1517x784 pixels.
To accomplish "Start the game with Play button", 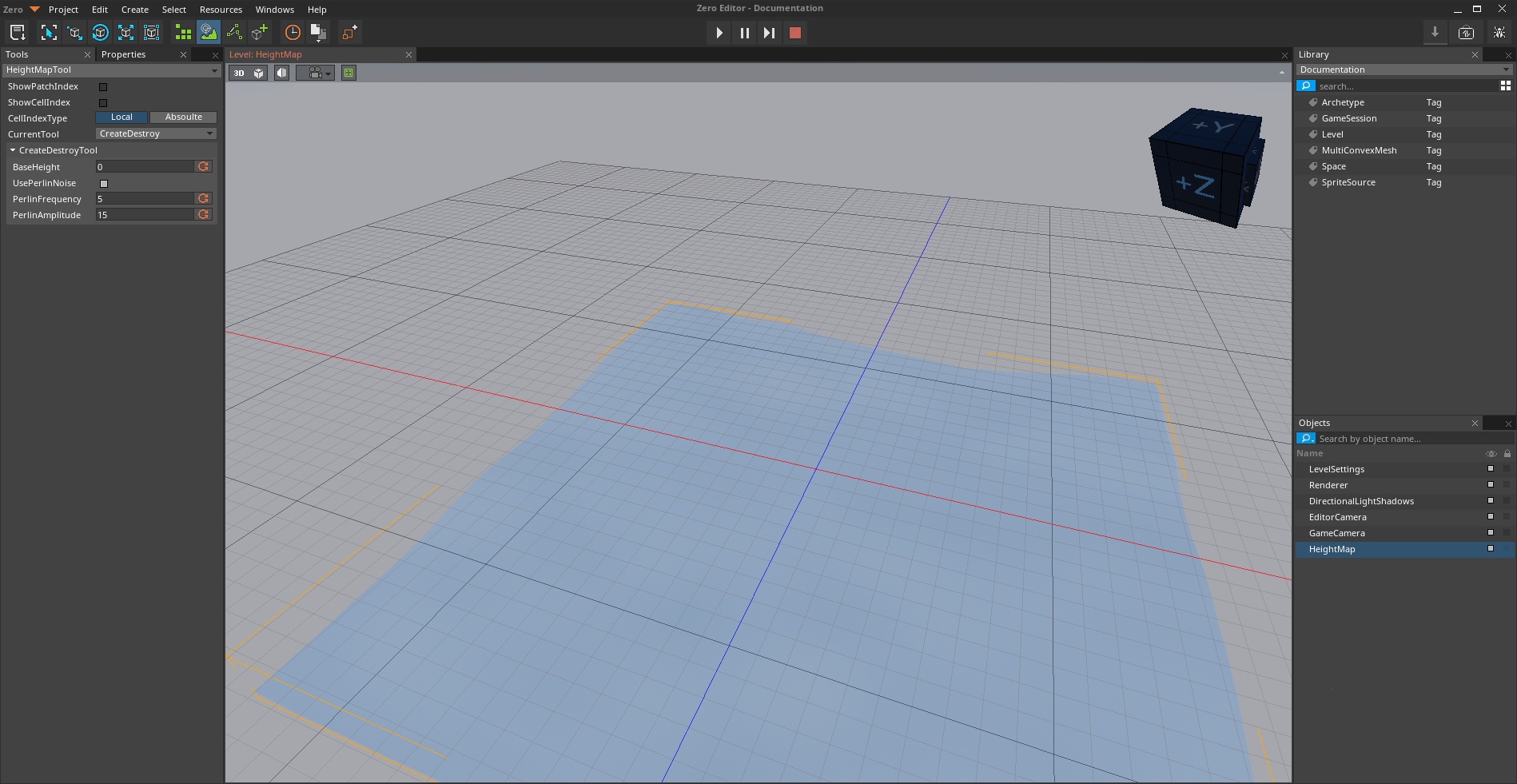I will click(719, 33).
